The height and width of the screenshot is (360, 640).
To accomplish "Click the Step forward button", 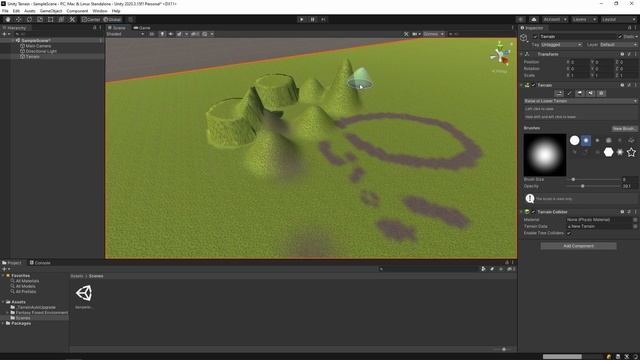I will (x=323, y=19).
